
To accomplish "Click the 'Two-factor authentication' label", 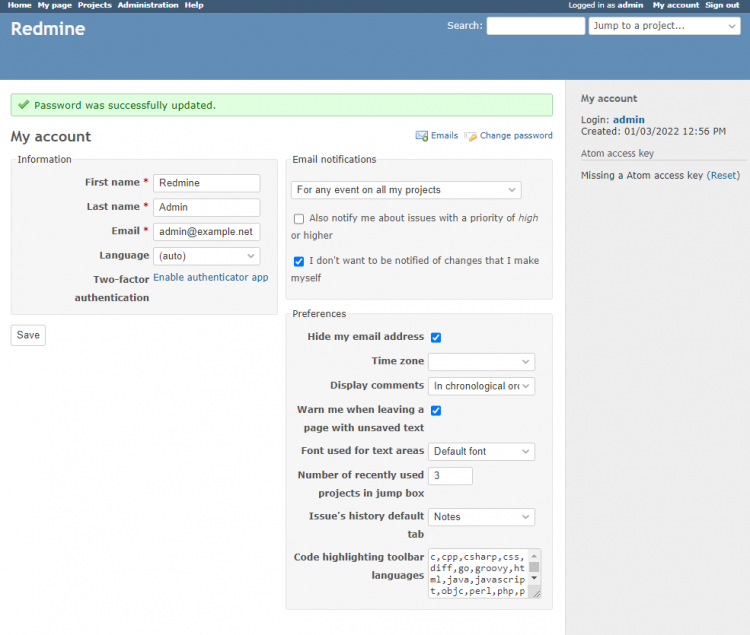I will (112, 288).
